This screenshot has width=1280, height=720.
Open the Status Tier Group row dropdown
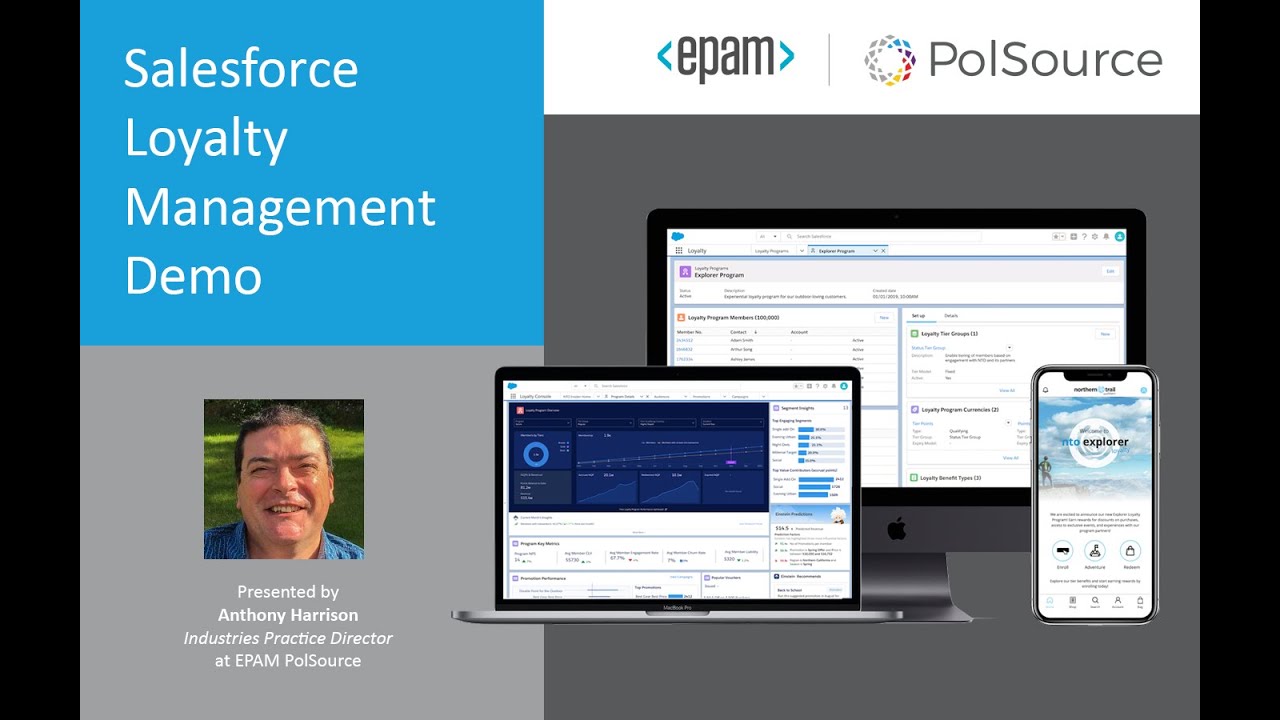[x=1009, y=348]
